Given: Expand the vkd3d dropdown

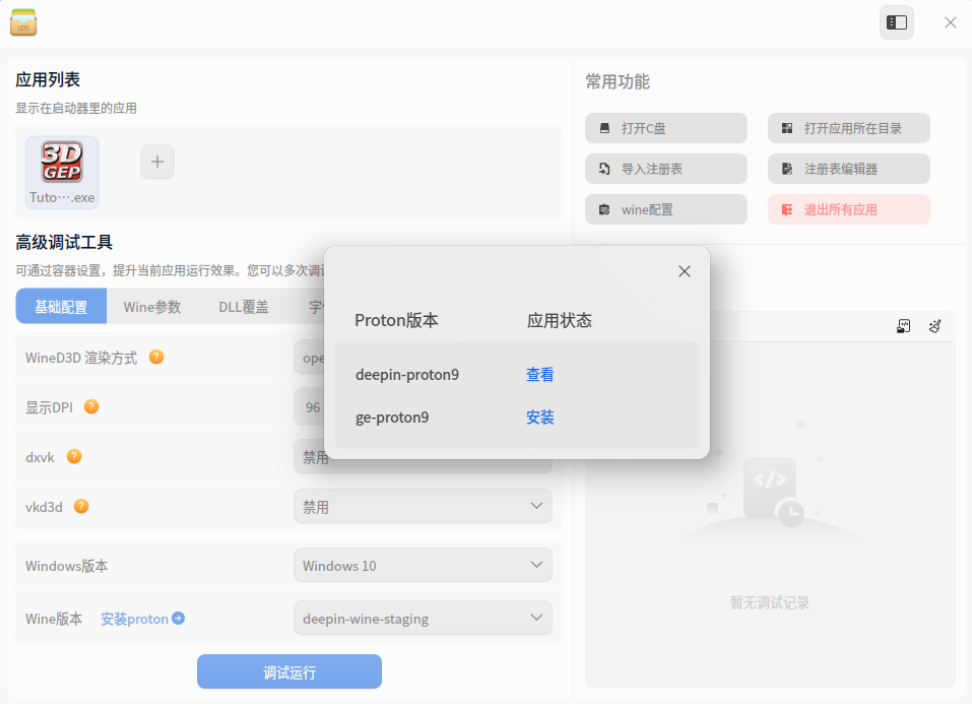Looking at the screenshot, I should 423,506.
